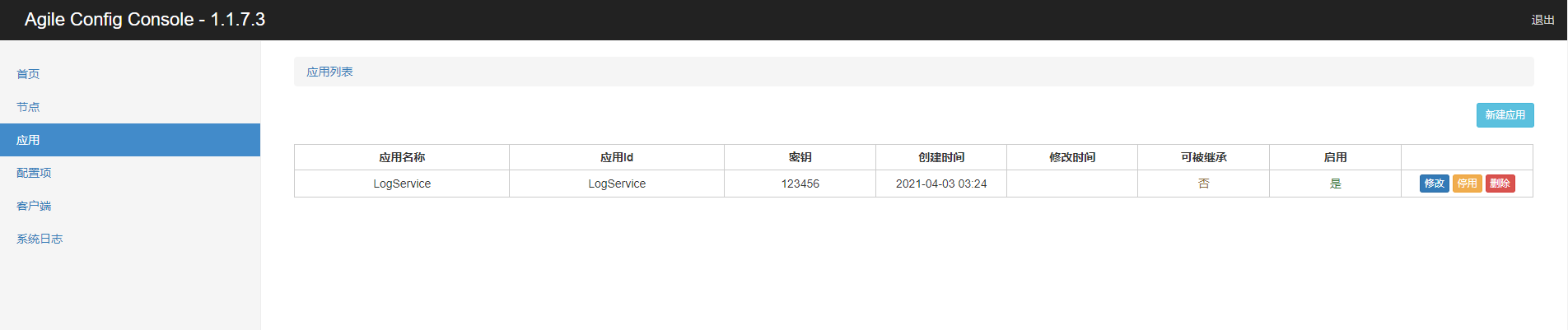Click the 应用列表 breadcrumb
Viewport: 1568px width, 330px height.
click(x=329, y=72)
